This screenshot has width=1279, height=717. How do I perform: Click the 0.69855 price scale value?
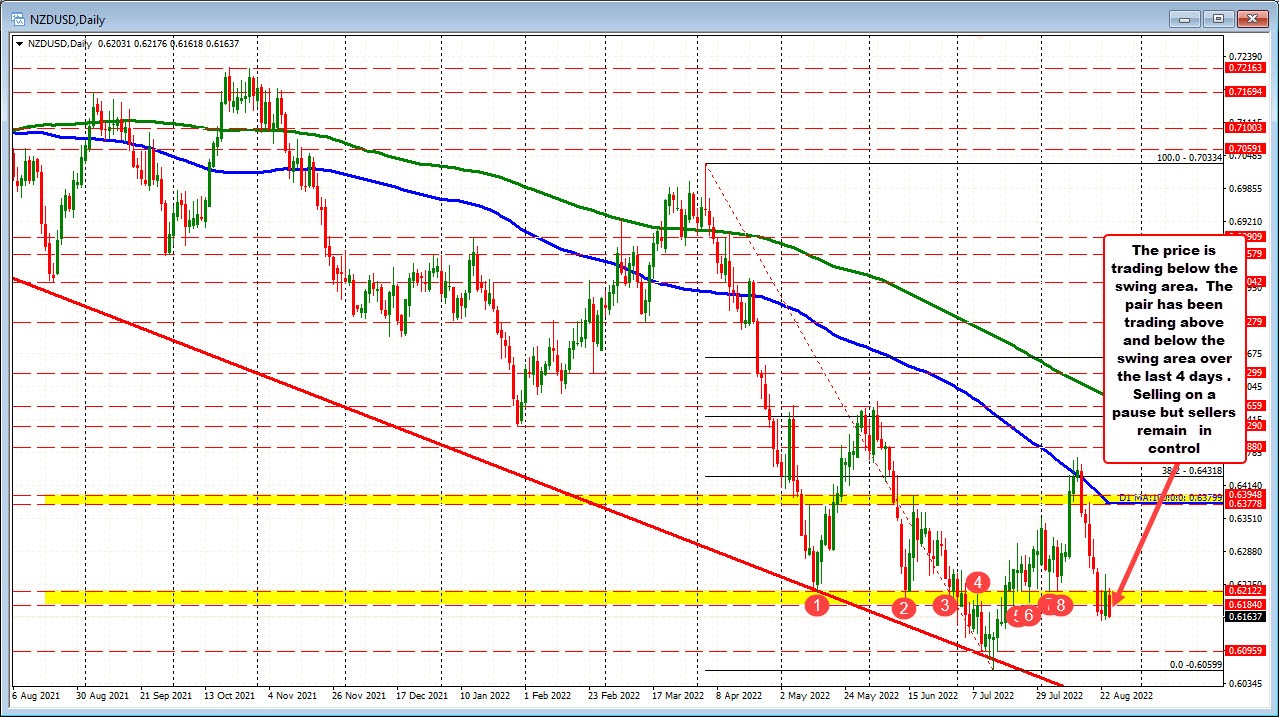coord(1248,189)
